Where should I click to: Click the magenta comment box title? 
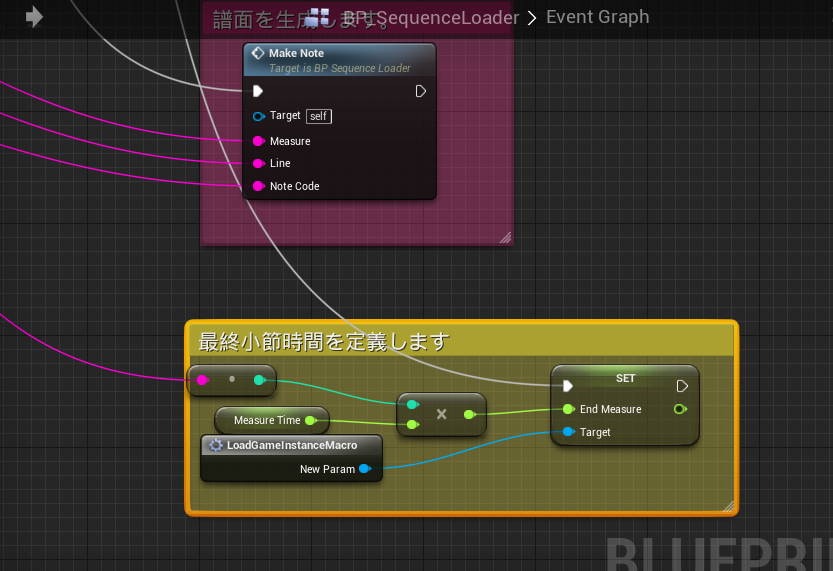tap(300, 20)
